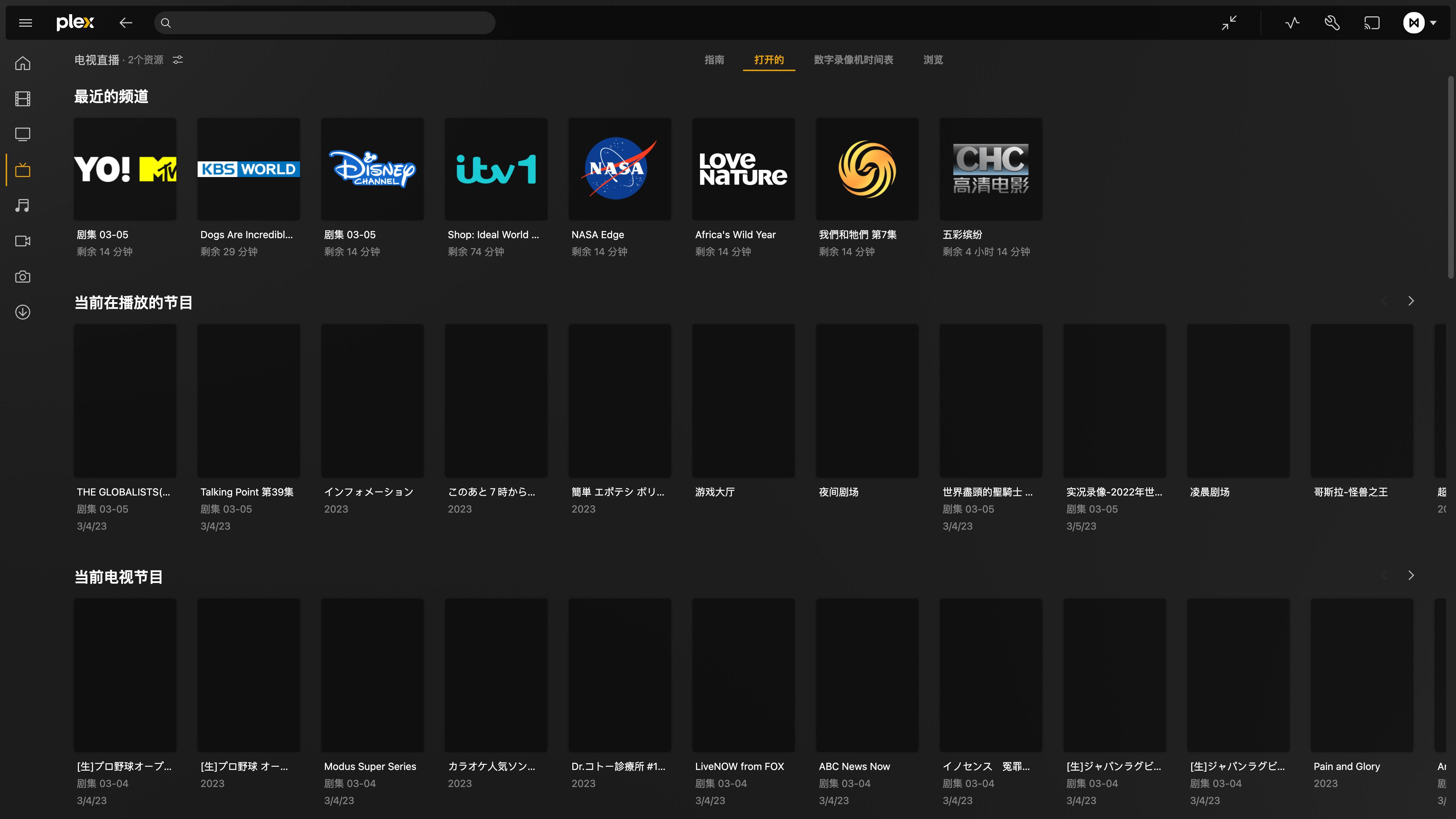Screen dimensions: 1456x819
Task: Open settings with the wrench icon
Action: tap(1332, 23)
